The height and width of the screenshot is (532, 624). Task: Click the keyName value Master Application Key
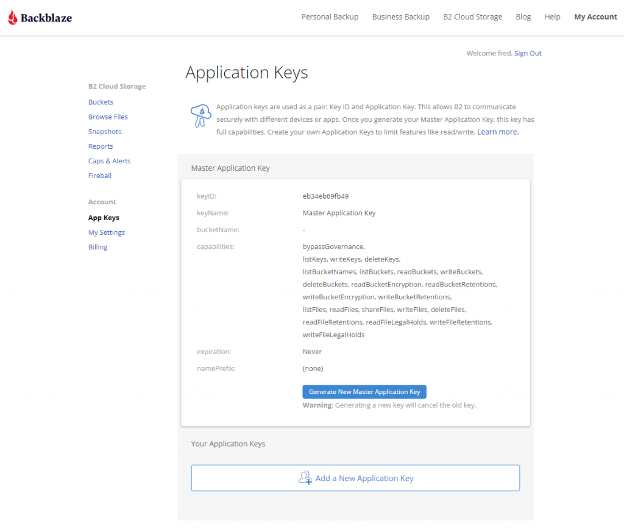point(339,213)
